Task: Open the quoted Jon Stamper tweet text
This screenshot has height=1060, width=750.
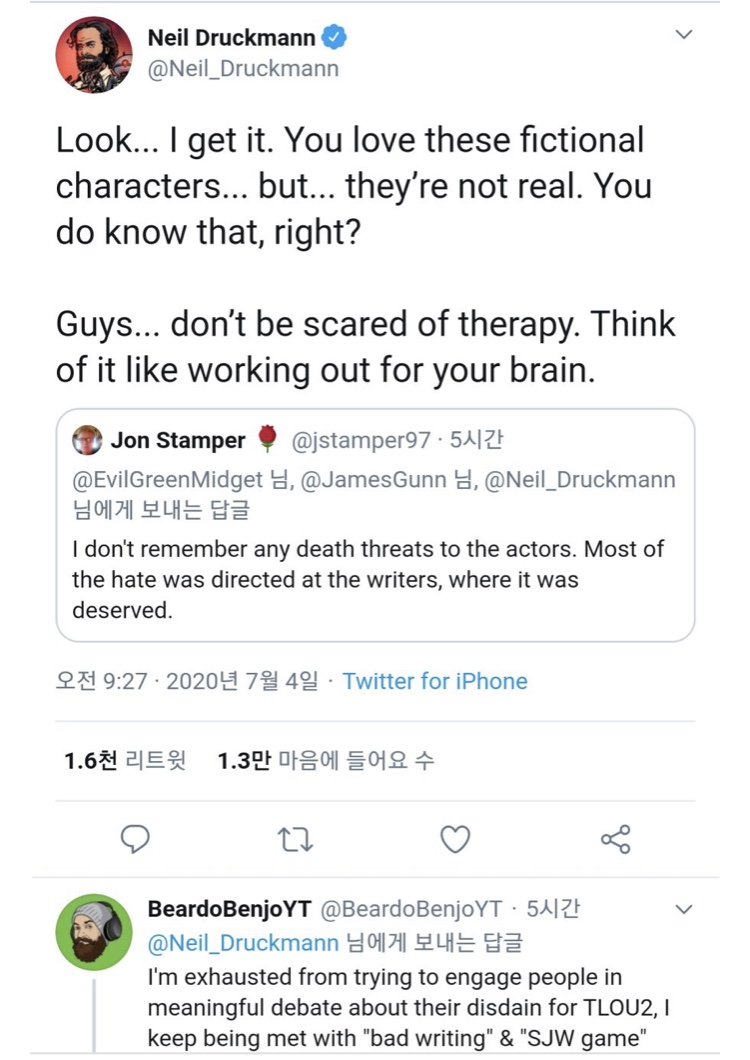Action: [368, 579]
